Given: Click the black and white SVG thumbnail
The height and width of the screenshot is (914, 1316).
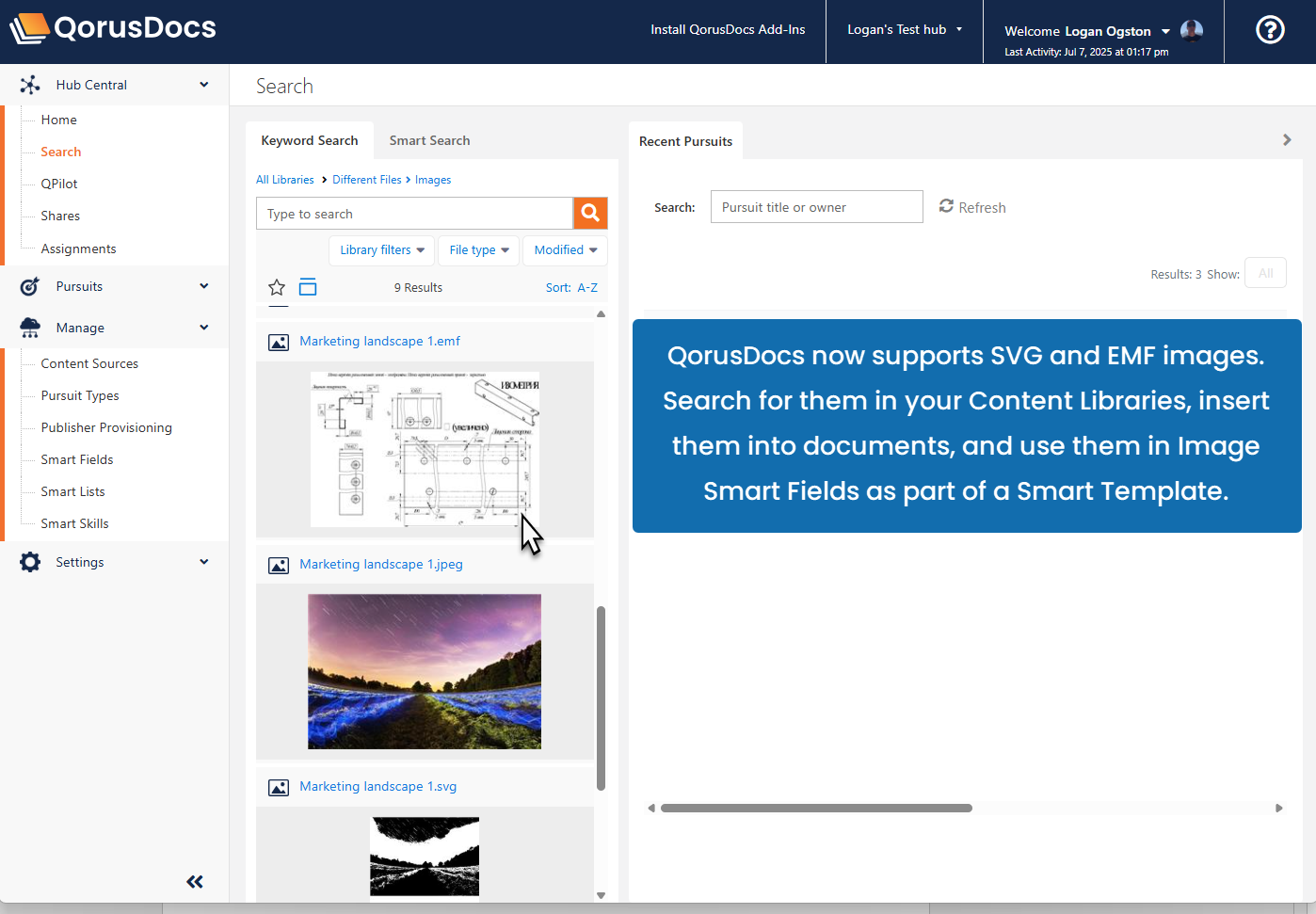Looking at the screenshot, I should 425,856.
